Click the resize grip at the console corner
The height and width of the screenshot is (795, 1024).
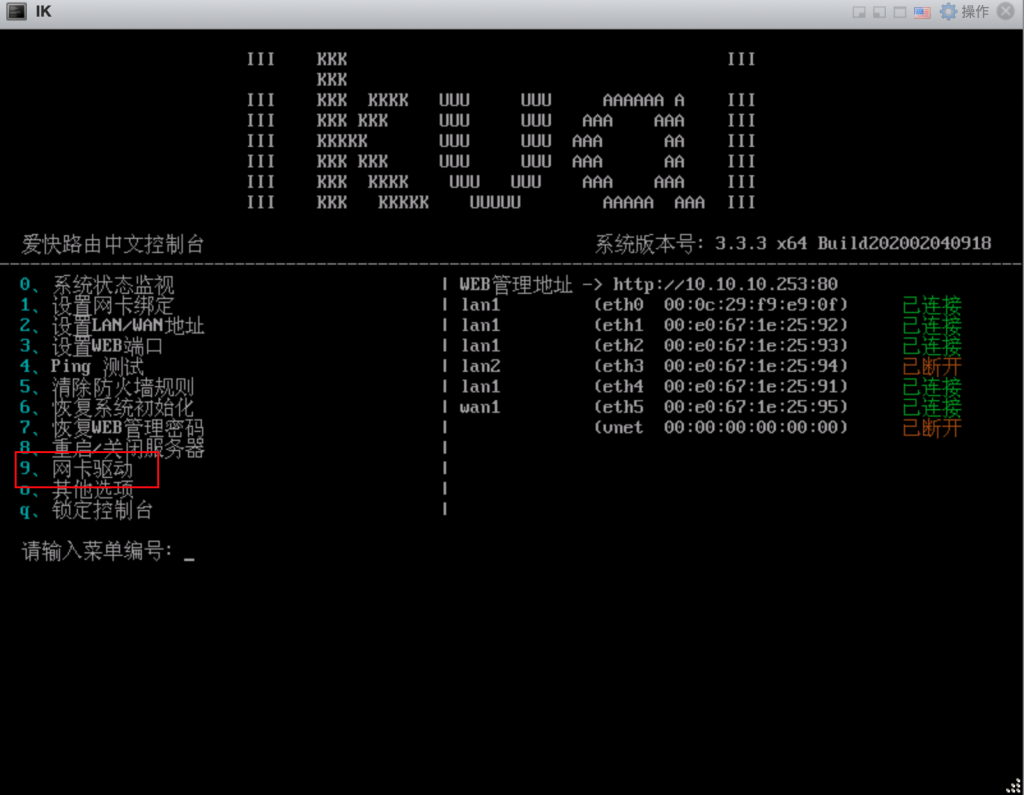[x=1014, y=785]
